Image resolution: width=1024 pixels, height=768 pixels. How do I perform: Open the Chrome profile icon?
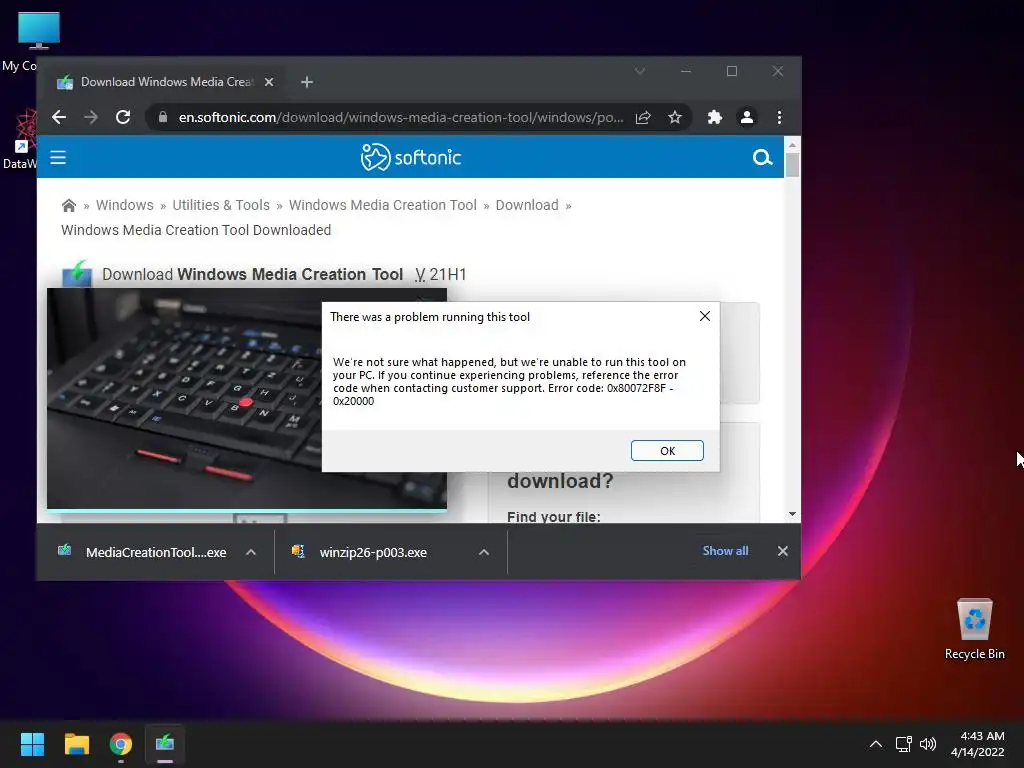coord(746,118)
